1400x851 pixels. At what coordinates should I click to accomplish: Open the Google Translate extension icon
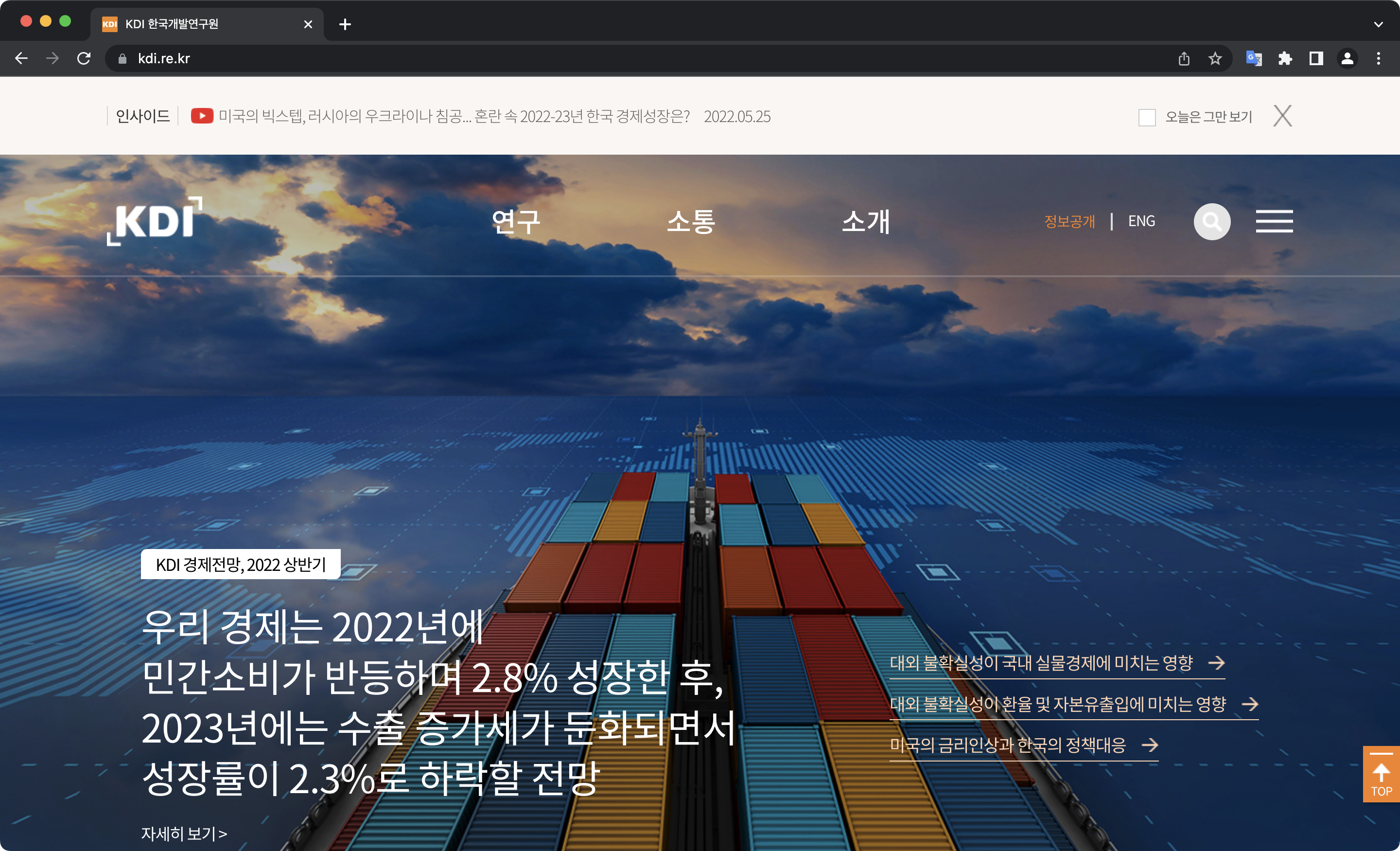1255,58
